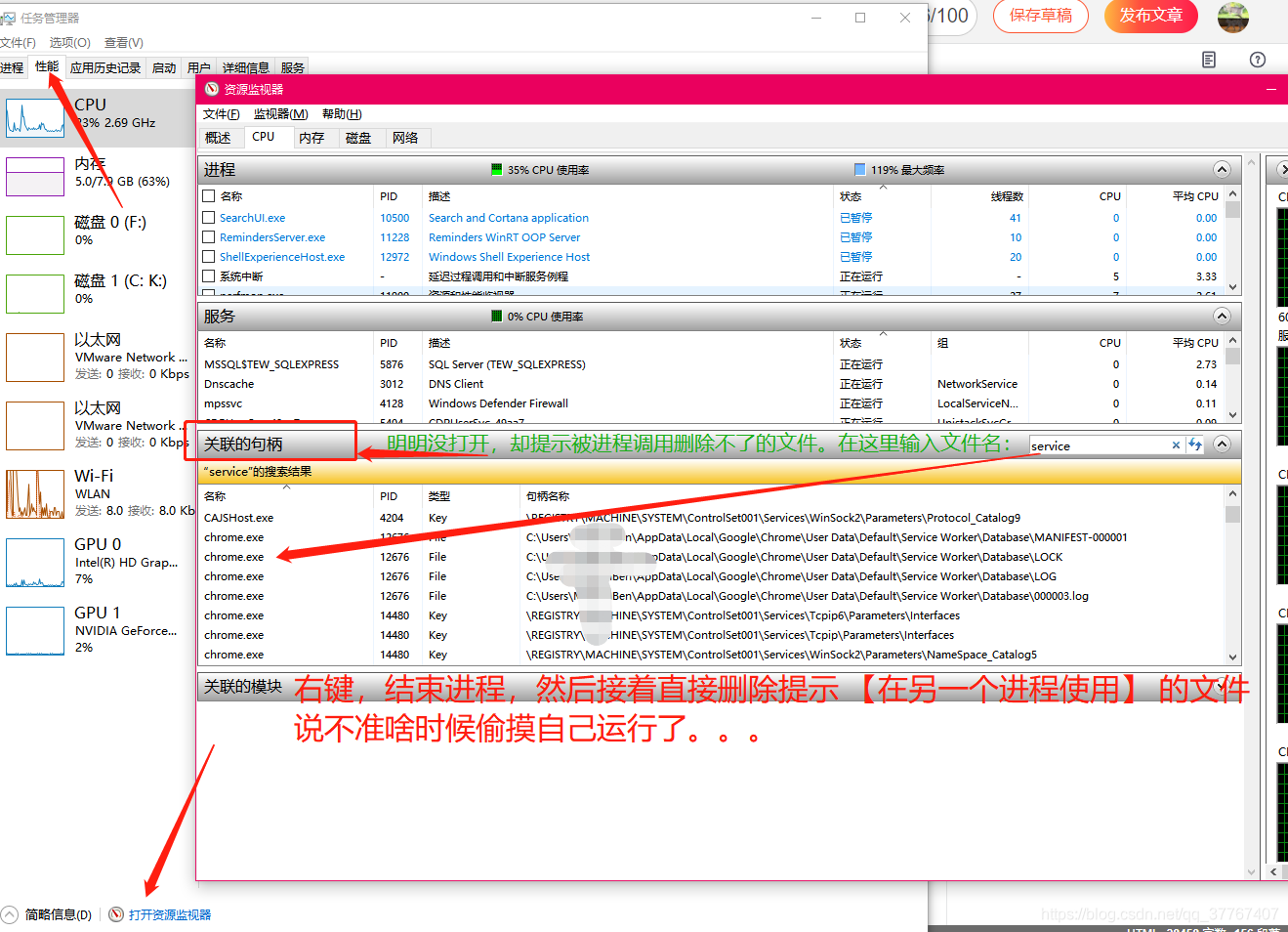Select Disk 0 (F:) graph thumbnail

tap(35, 235)
